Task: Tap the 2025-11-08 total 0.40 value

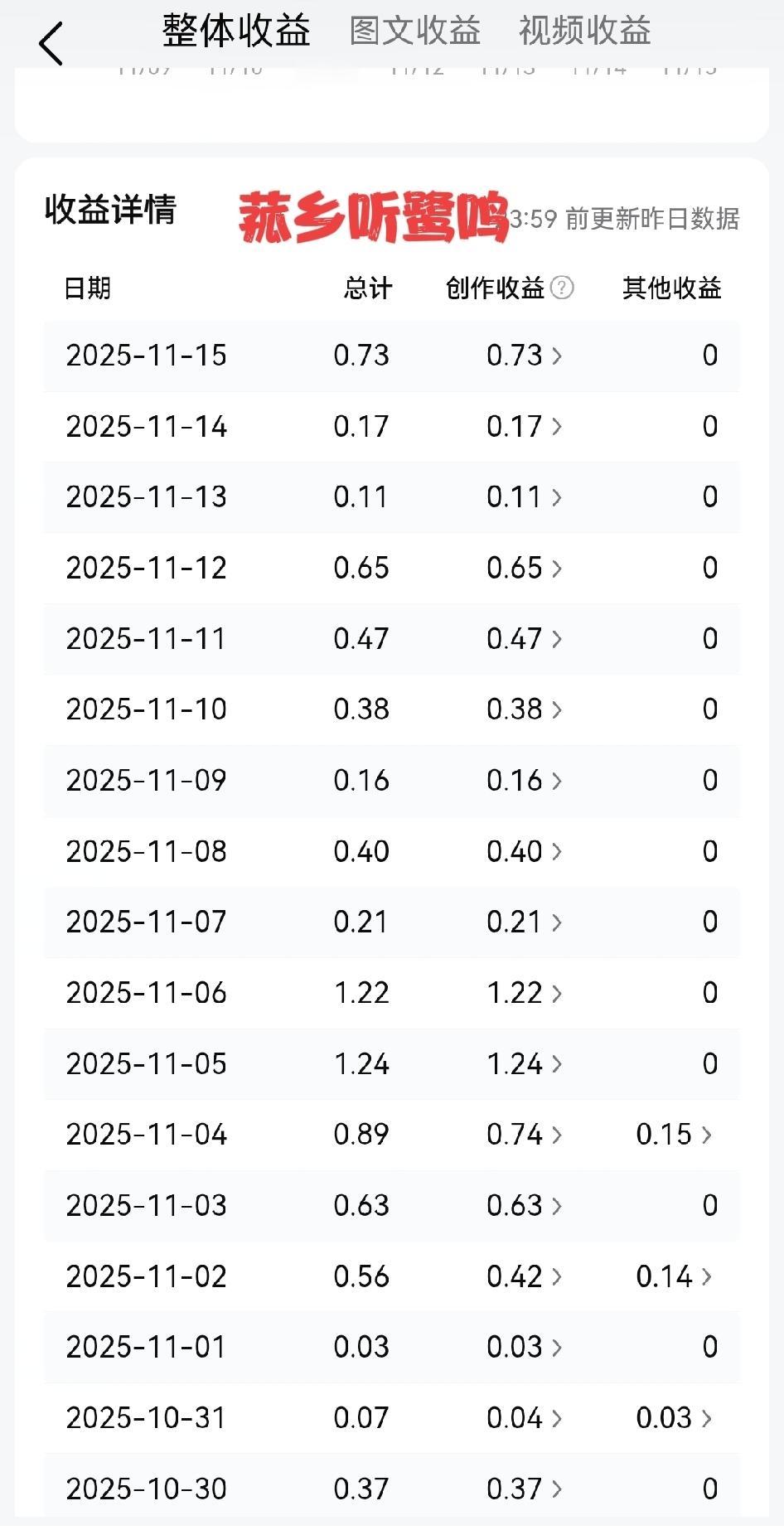Action: click(361, 852)
